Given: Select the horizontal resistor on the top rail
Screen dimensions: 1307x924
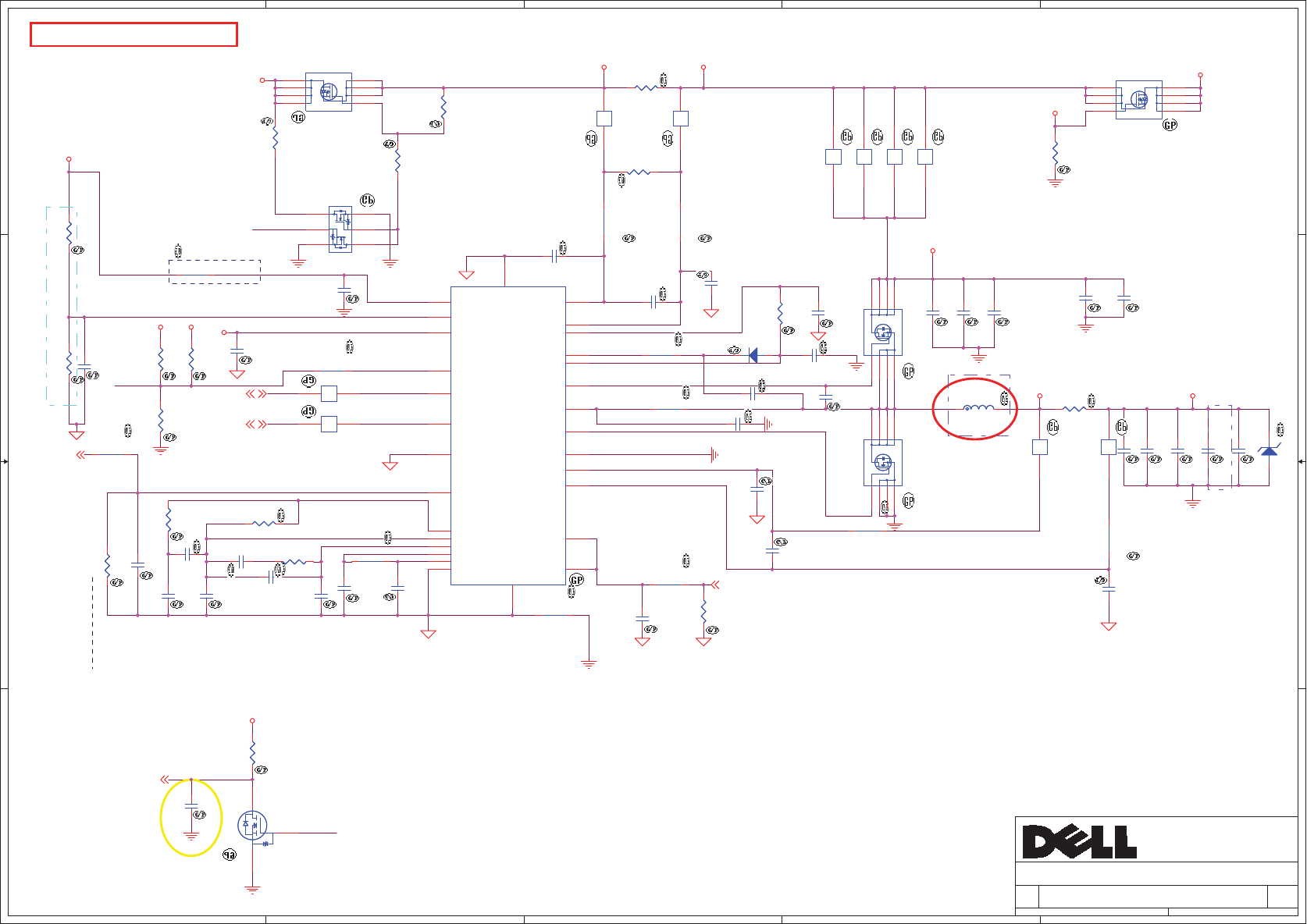Looking at the screenshot, I should click(646, 87).
